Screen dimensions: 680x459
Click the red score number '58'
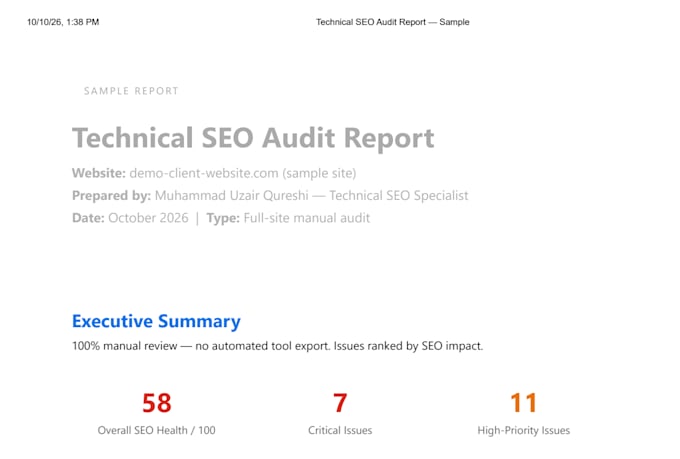click(x=157, y=403)
